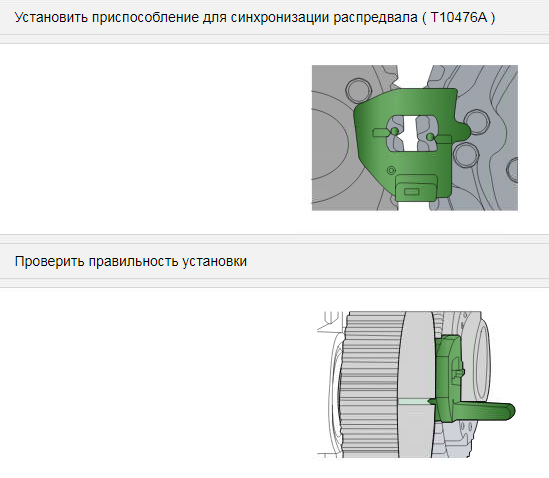Viewport: 549px width, 478px height.
Task: Open the camshaft locking tool illustration
Action: (x=415, y=138)
